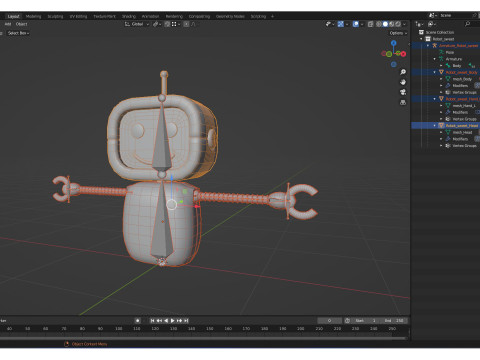The height and width of the screenshot is (360, 480).
Task: Toggle proportional editing icon
Action: (x=186, y=24)
